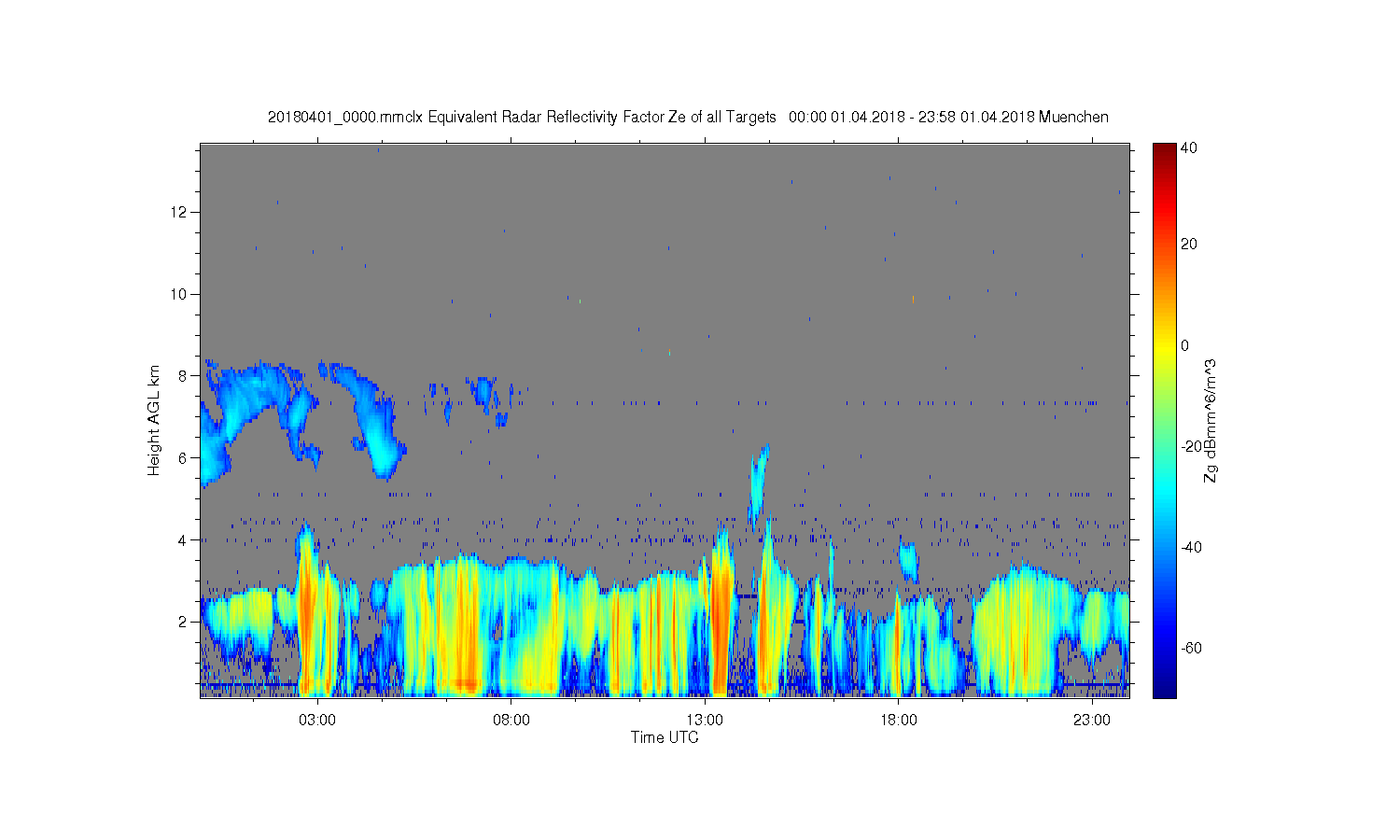Image resolution: width=1400 pixels, height=840 pixels.
Task: Click the 'Zg dBmm^6/m^3' colorbar label
Action: (1211, 420)
